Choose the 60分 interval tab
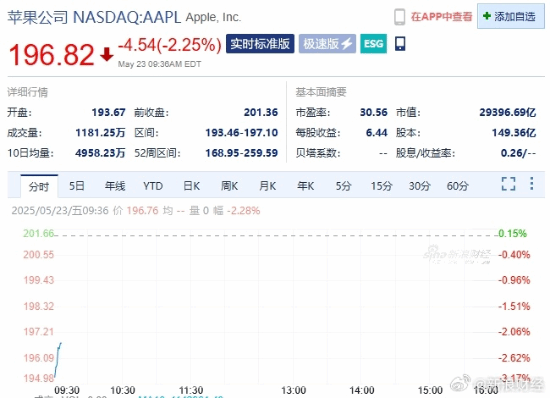The image size is (550, 398). click(457, 185)
